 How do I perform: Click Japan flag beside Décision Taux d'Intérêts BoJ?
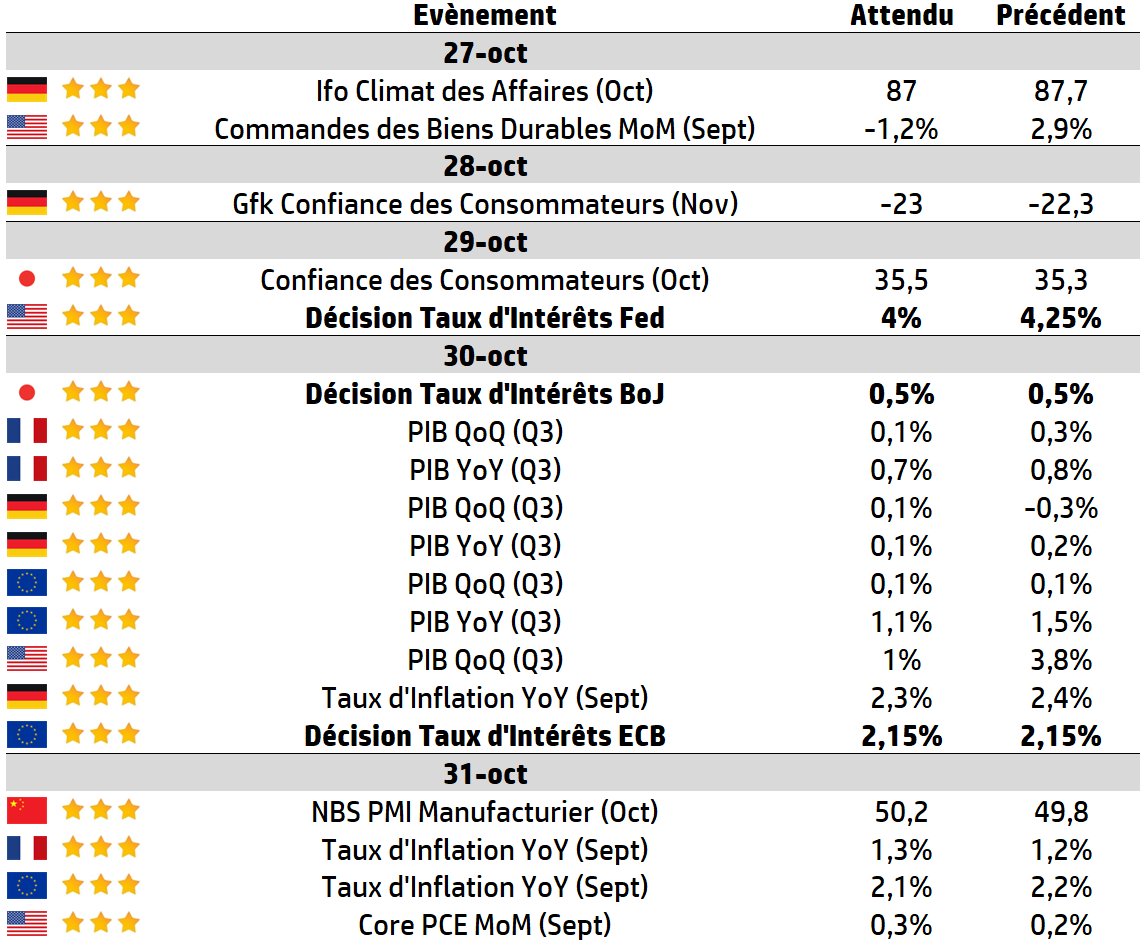[x=27, y=393]
